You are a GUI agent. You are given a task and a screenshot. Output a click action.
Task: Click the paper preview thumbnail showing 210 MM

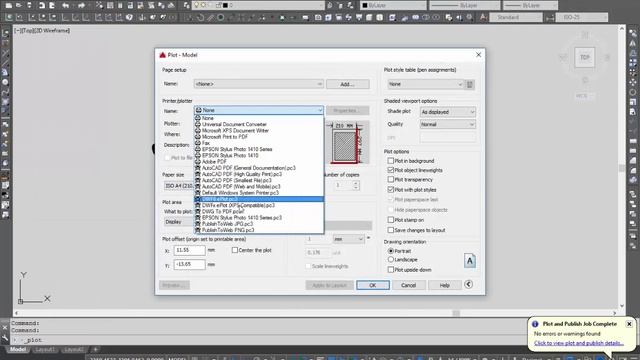(347, 142)
